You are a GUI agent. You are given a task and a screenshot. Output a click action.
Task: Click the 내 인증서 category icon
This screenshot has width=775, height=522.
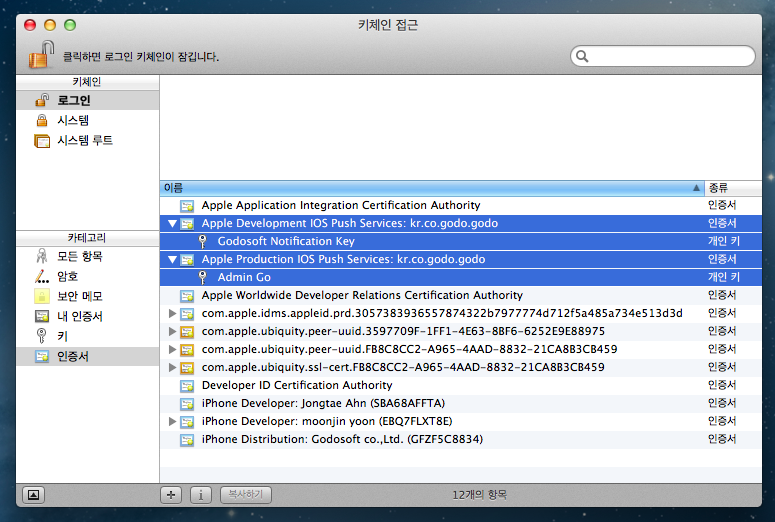tap(42, 316)
